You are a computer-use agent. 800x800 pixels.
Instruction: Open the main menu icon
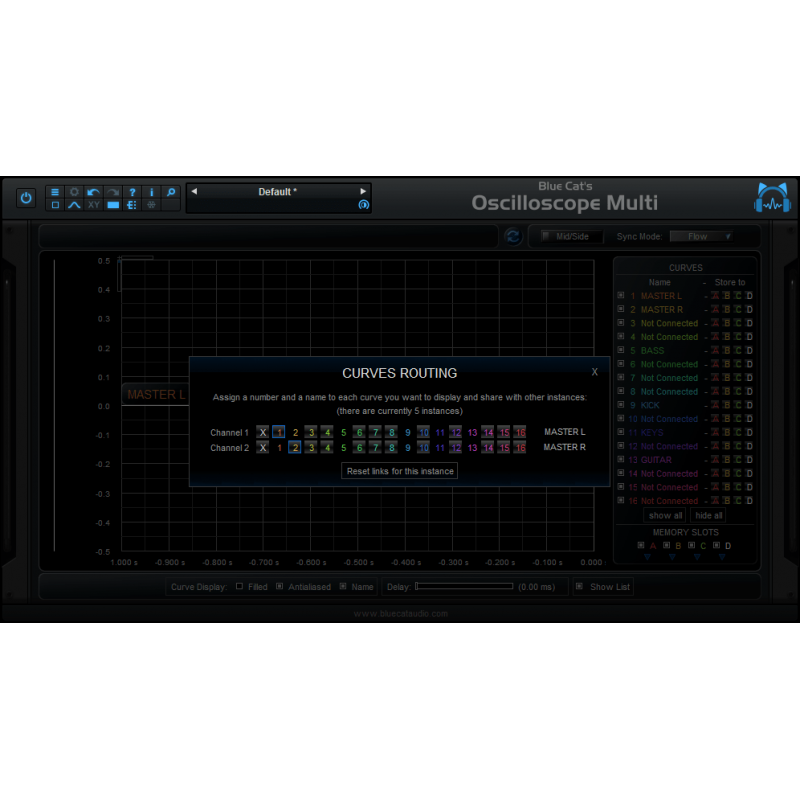tap(55, 191)
